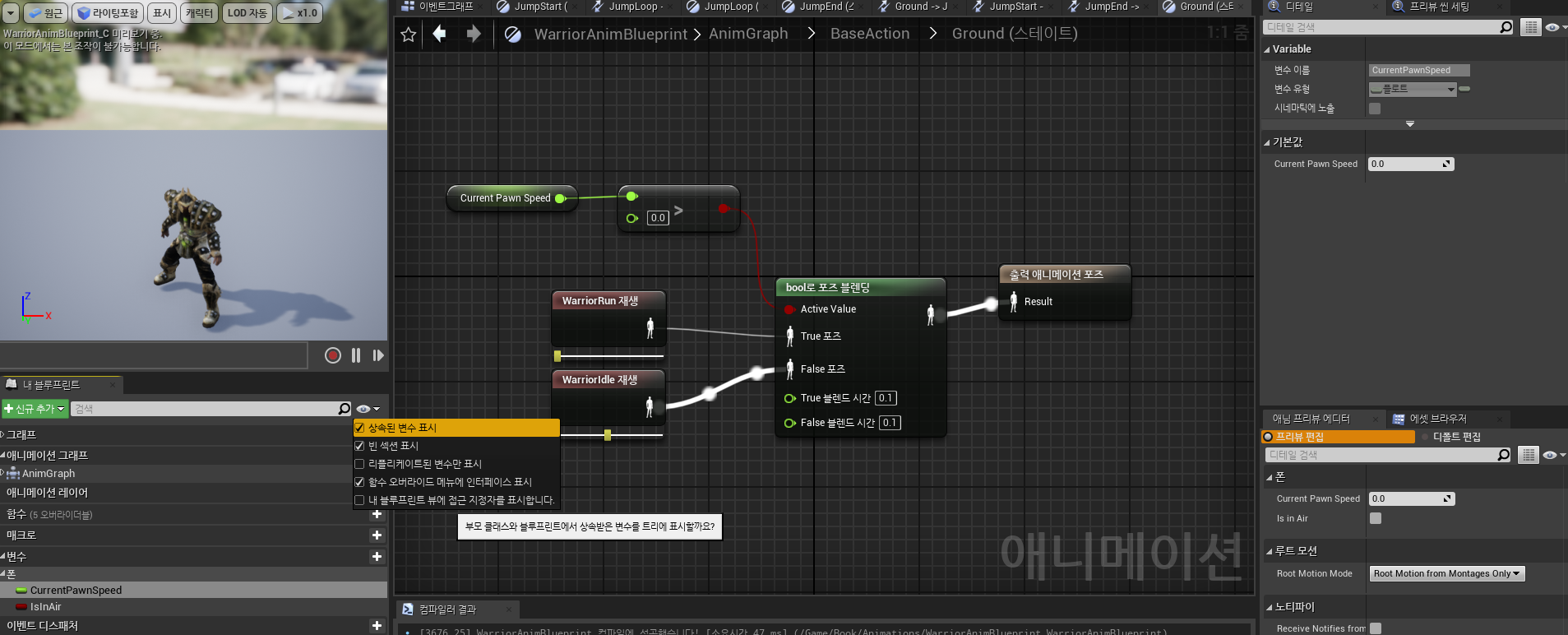Open the playback speed x1.0 menu
Screen dimensions: 1568x635
299,13
